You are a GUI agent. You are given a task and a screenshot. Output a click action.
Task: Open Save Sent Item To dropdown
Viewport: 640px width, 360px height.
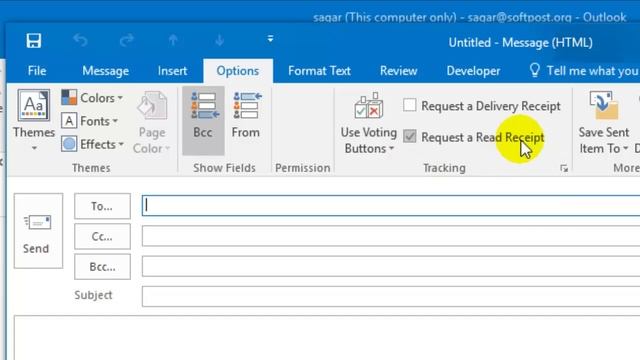pos(604,122)
